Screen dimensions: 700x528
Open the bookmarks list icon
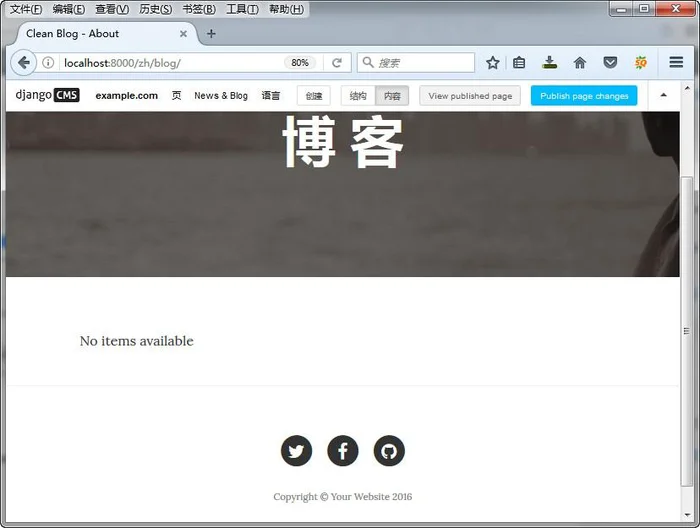(x=519, y=63)
